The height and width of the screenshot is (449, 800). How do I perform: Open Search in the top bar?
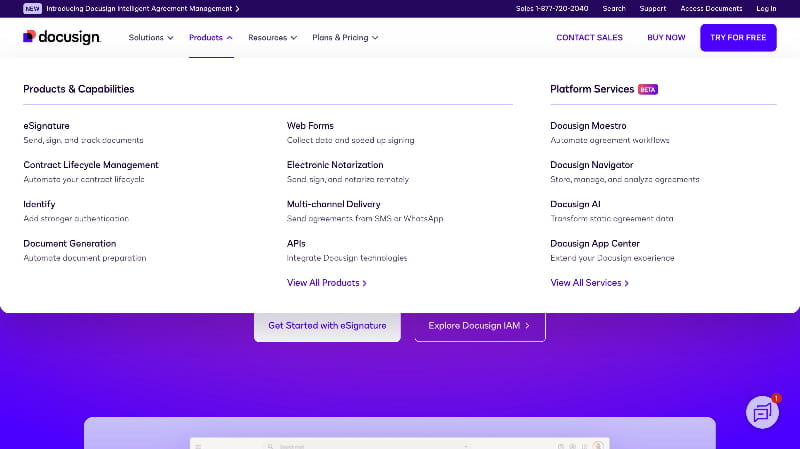[x=614, y=9]
